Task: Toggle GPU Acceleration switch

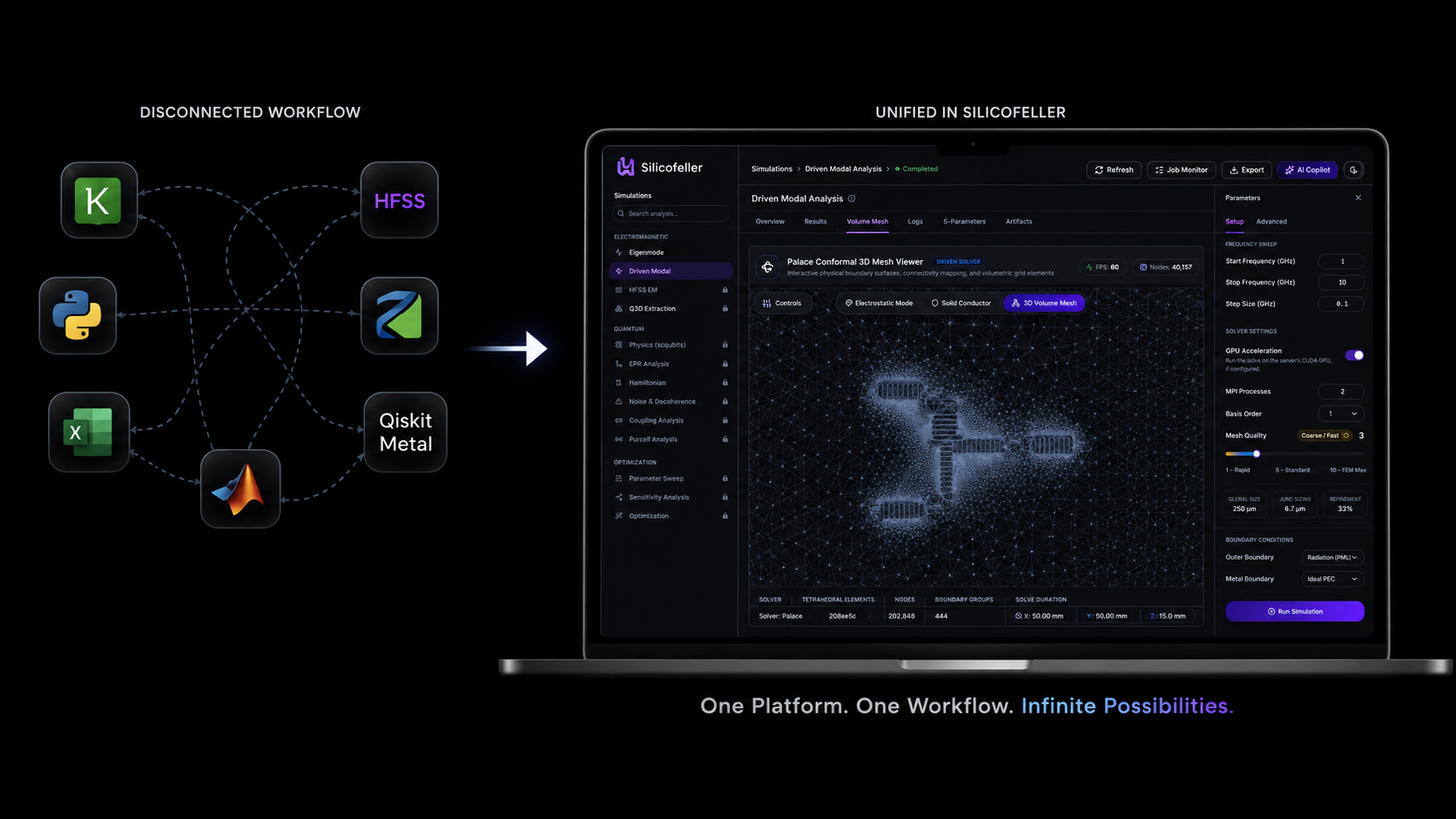Action: click(x=1354, y=355)
